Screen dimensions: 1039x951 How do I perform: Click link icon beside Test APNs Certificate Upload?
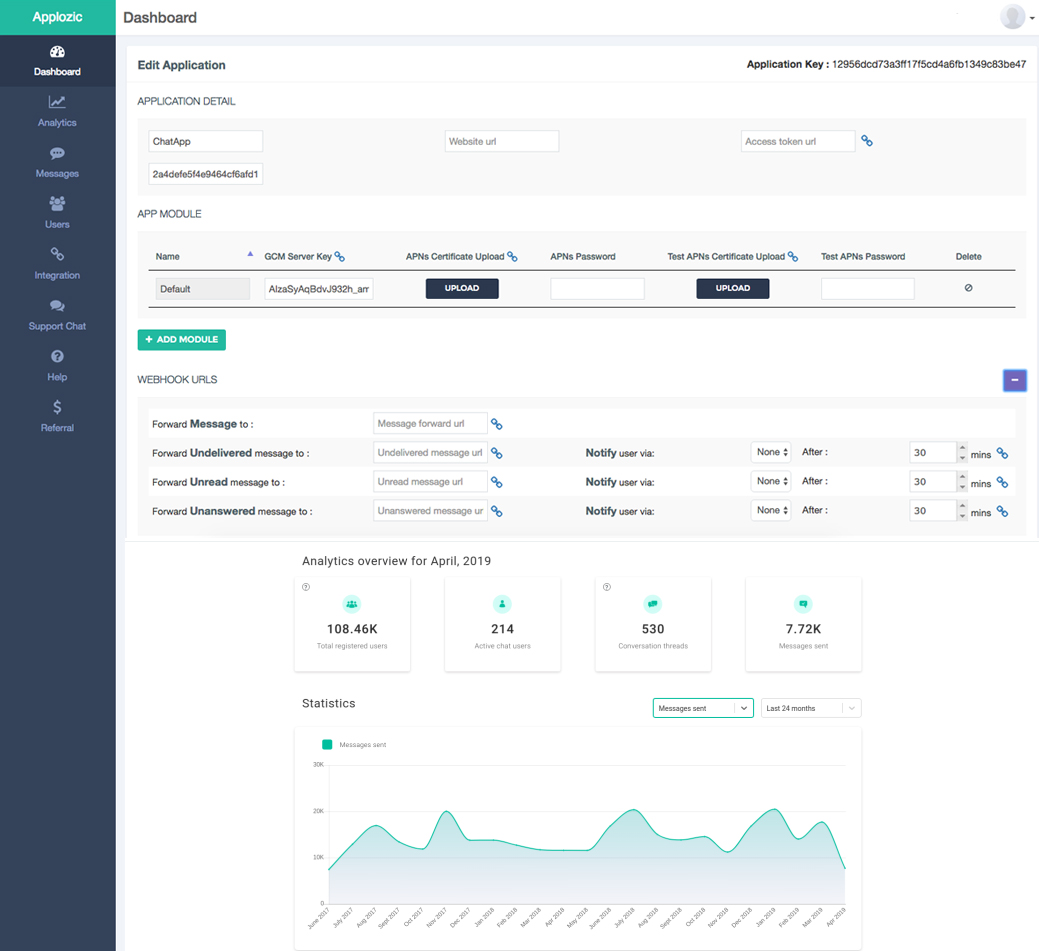[793, 256]
